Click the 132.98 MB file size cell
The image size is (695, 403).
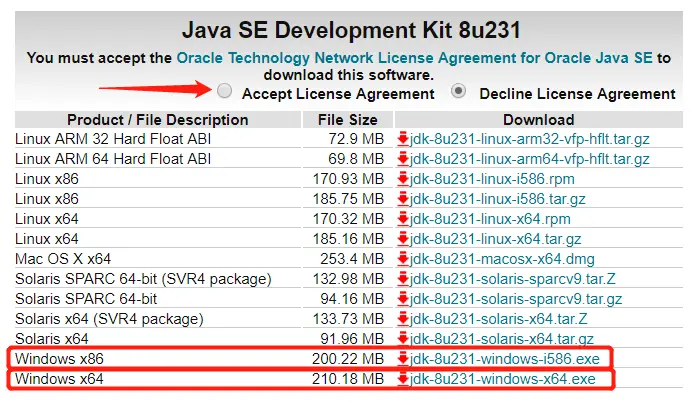[348, 279]
